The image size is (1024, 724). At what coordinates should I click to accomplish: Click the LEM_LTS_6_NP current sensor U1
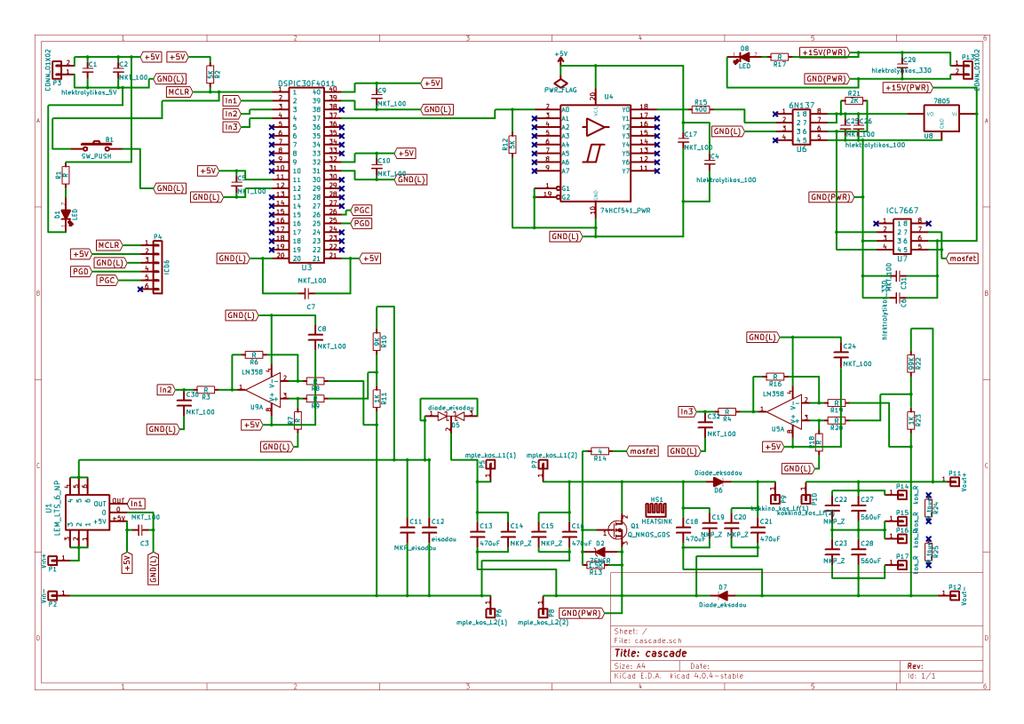click(89, 512)
